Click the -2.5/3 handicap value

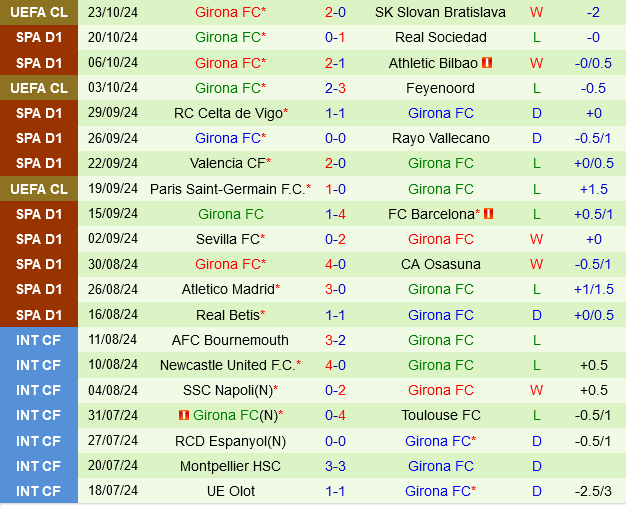point(593,491)
